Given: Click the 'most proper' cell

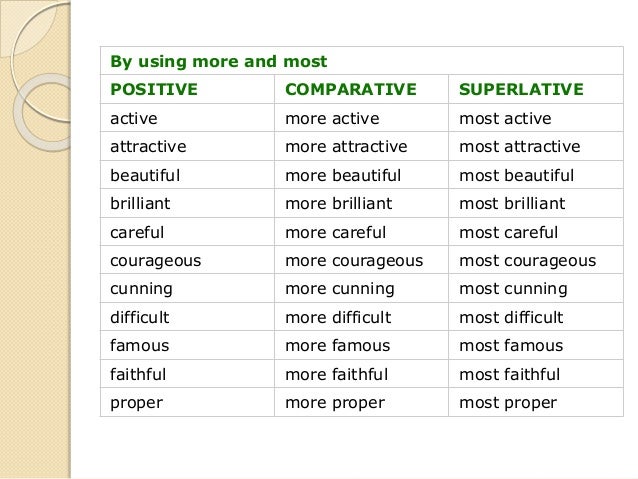Looking at the screenshot, I should coord(508,403).
